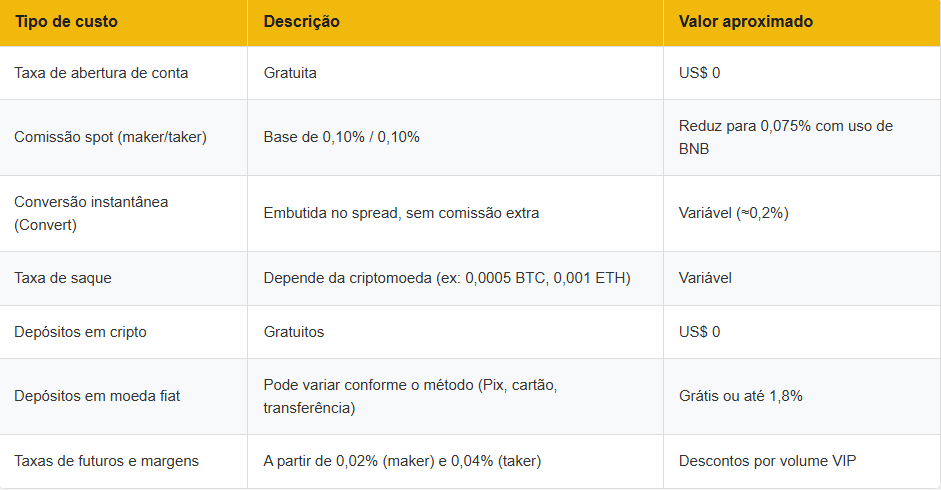Viewport: 941px width, 490px height.
Task: Select the 'Reduz para 0,075% com uso de BNB' cell
Action: (785, 137)
